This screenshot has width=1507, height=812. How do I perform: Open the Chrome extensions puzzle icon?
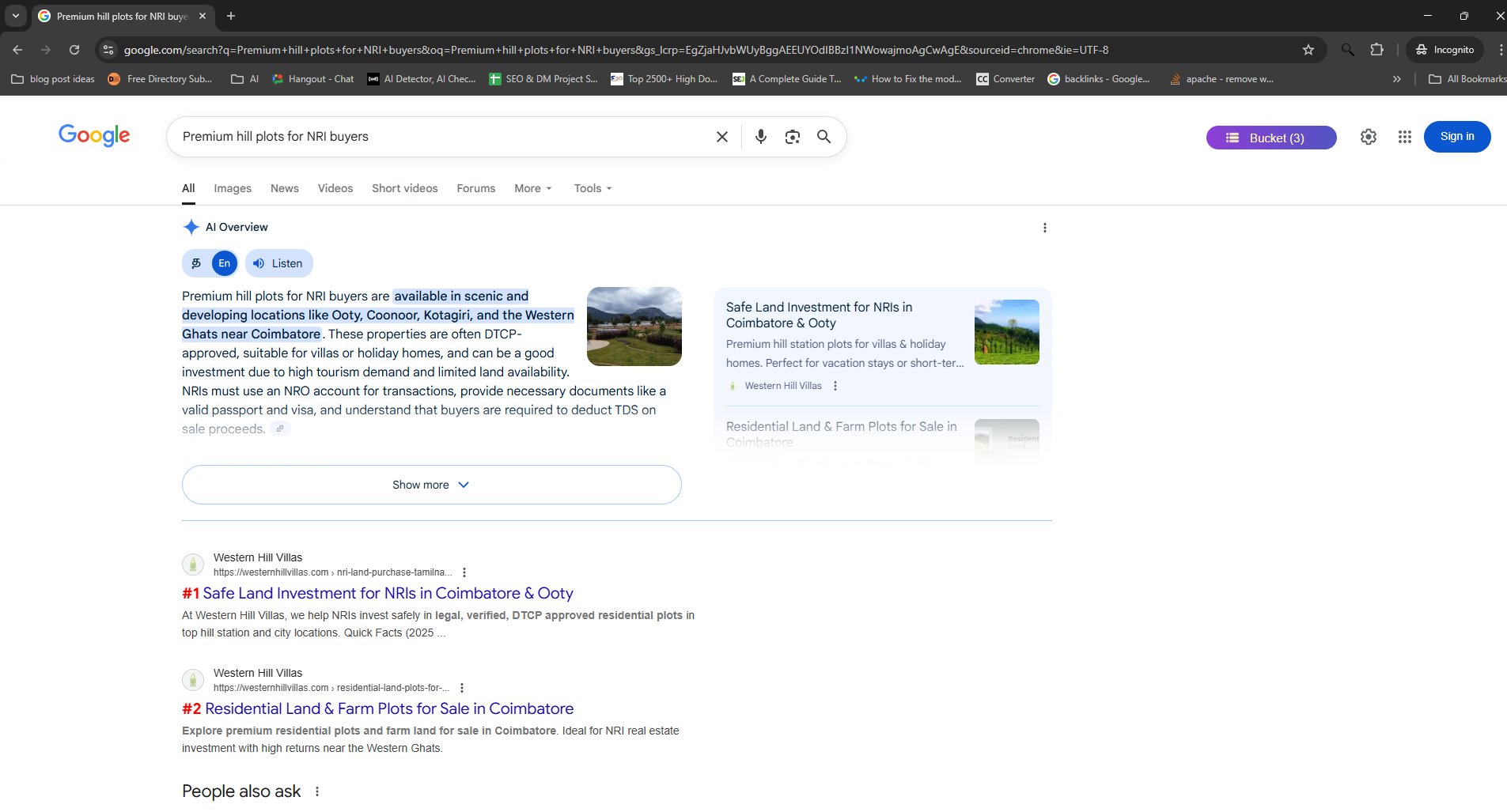point(1376,50)
